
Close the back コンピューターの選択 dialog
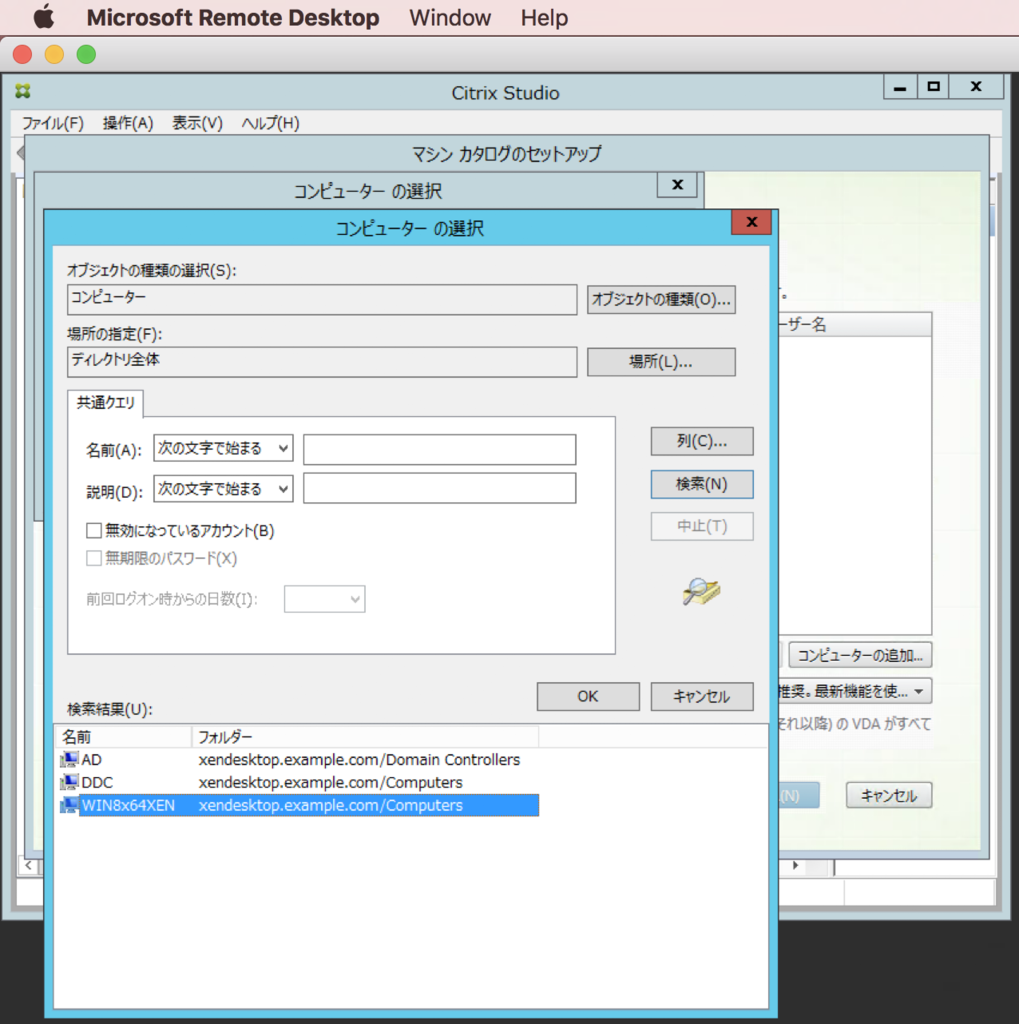coord(677,185)
